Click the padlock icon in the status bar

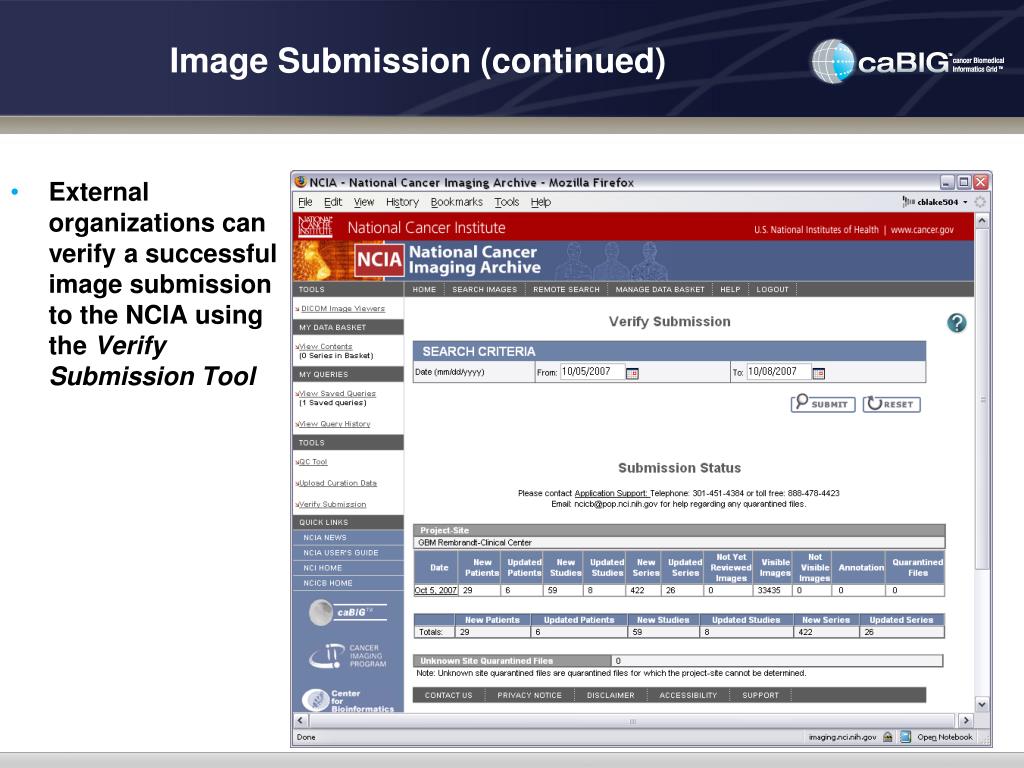(x=888, y=737)
